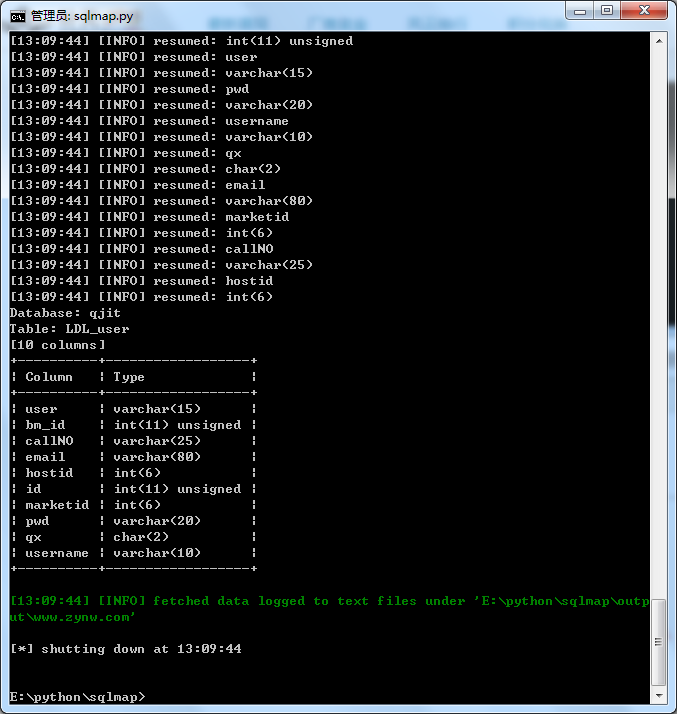677x714 pixels.
Task: Click the title text '管理员: sqlmap.py'
Action: [82, 16]
